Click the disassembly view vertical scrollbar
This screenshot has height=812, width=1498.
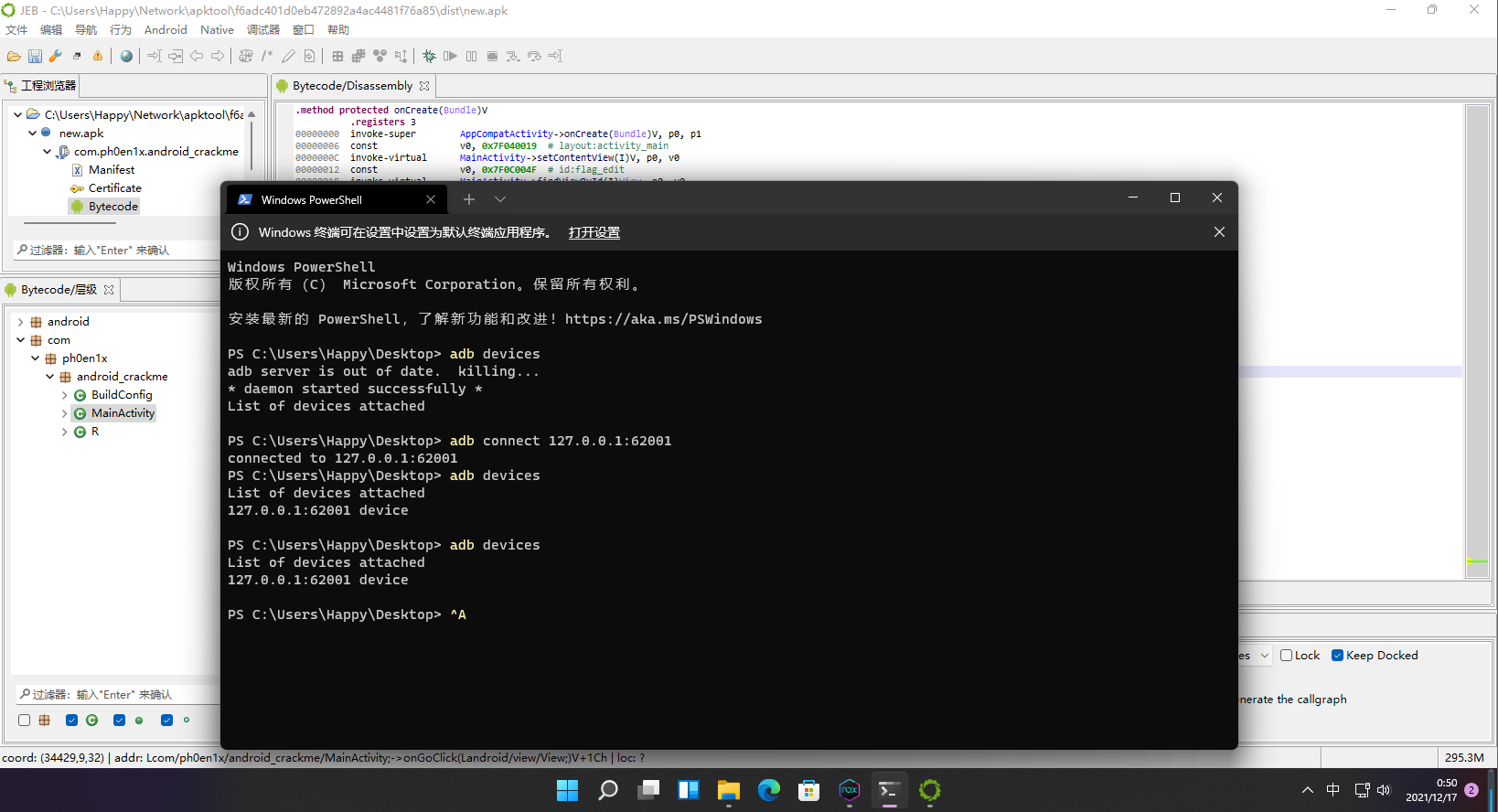(1477, 341)
